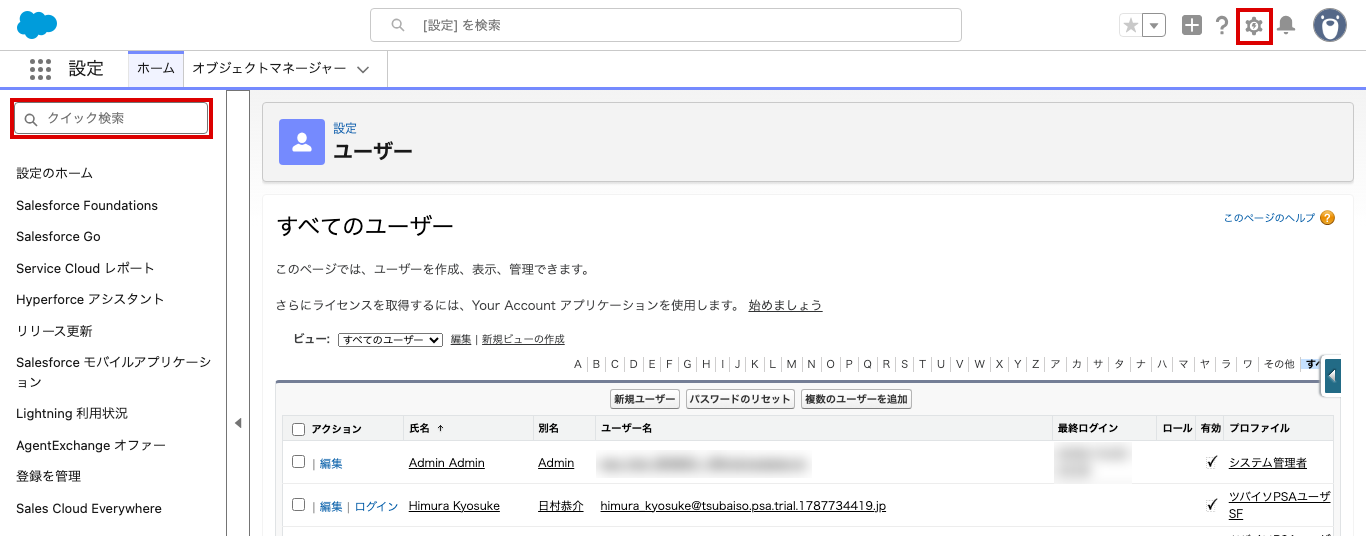Open the すべてのユーザー view dropdown
The height and width of the screenshot is (536, 1366).
tap(390, 340)
